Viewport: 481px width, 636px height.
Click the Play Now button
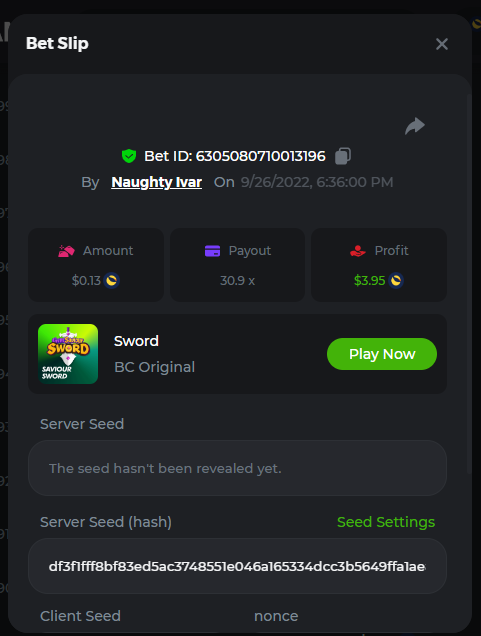point(382,354)
